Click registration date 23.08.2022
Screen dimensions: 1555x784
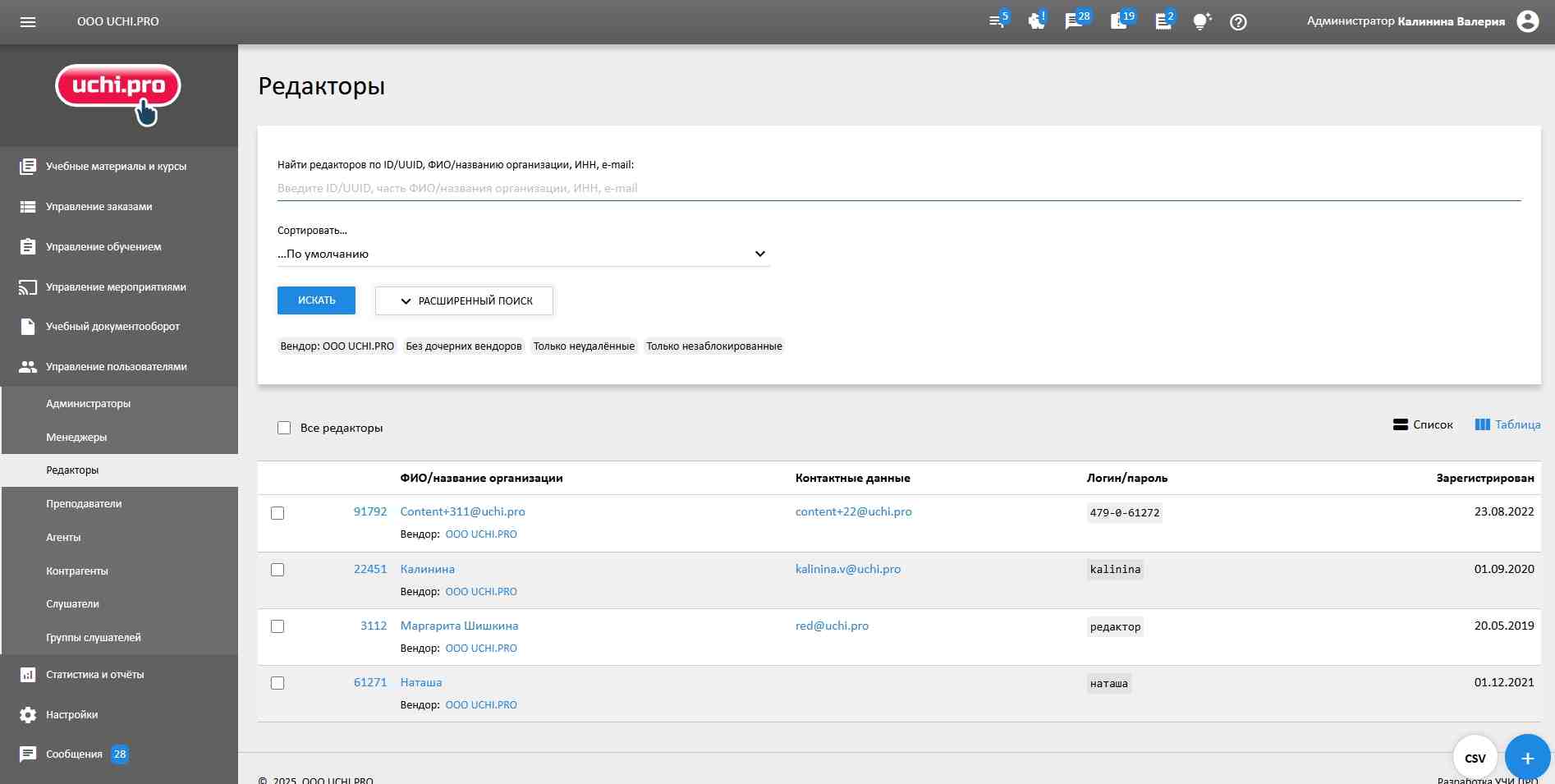(x=1503, y=511)
